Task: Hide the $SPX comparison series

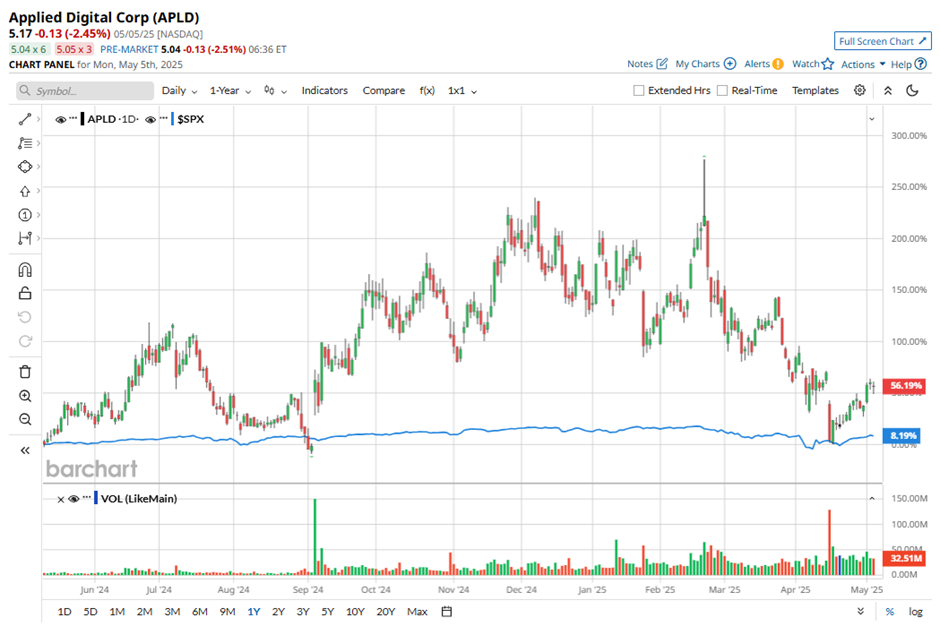Action: pyautogui.click(x=150, y=119)
